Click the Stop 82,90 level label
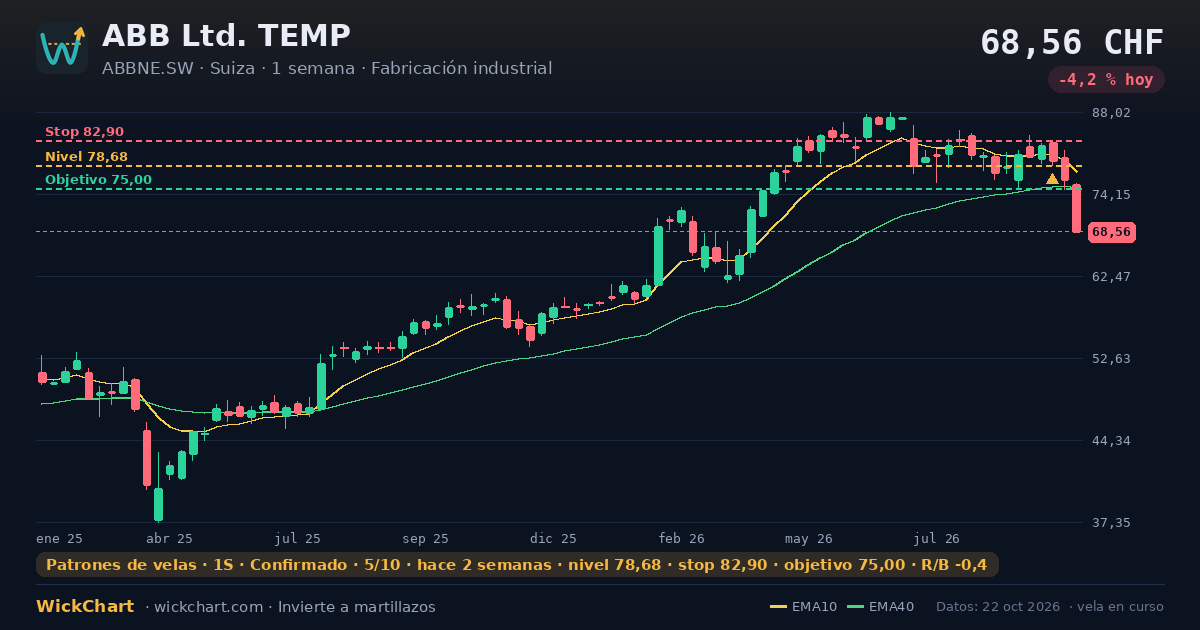The width and height of the screenshot is (1200, 630). (85, 132)
